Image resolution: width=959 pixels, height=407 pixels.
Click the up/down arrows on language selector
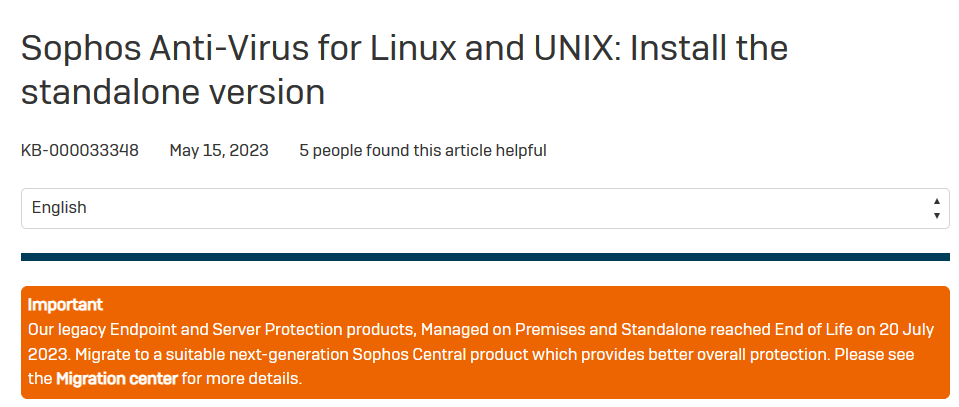[936, 208]
